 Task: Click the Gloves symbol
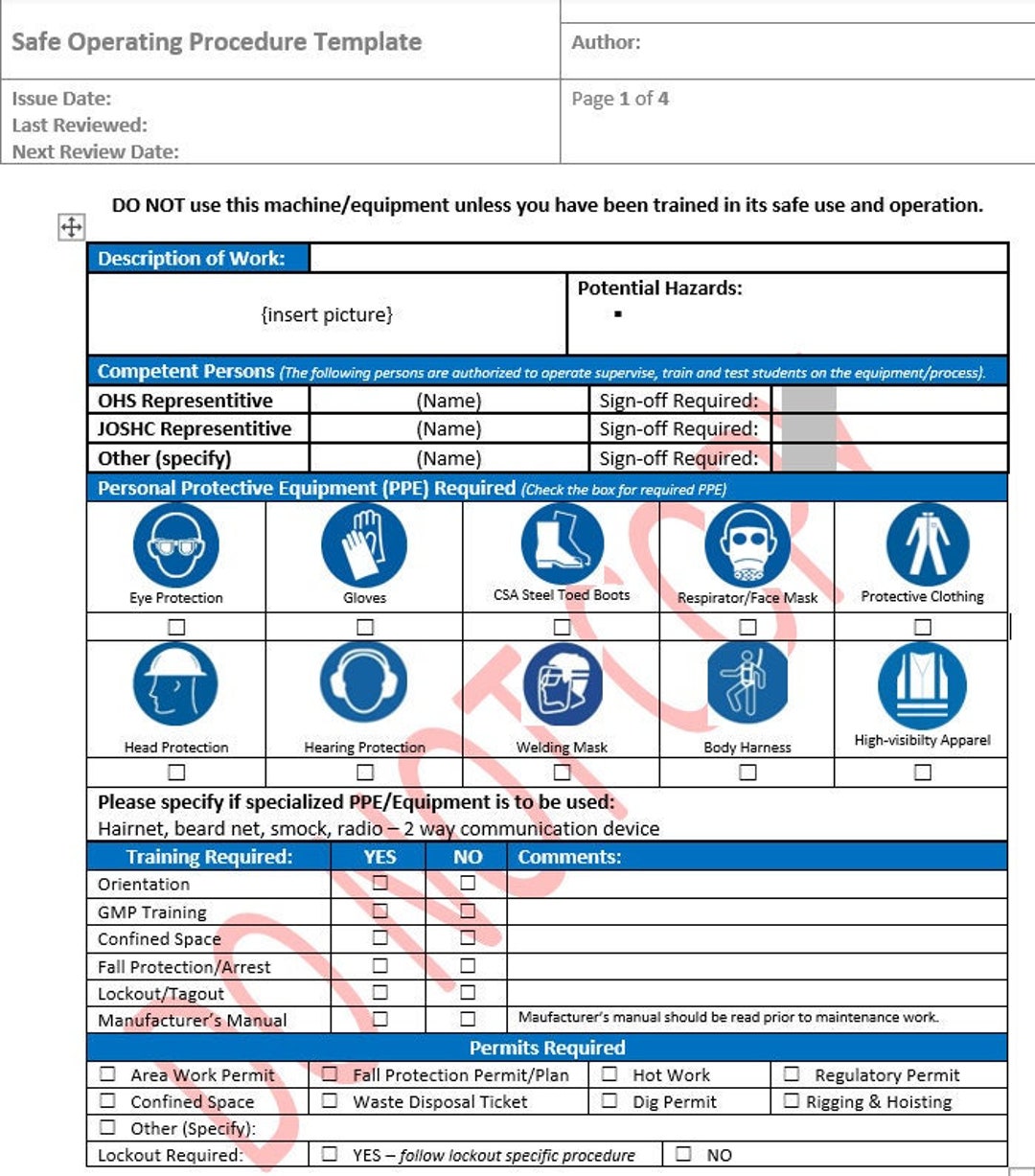pos(362,546)
